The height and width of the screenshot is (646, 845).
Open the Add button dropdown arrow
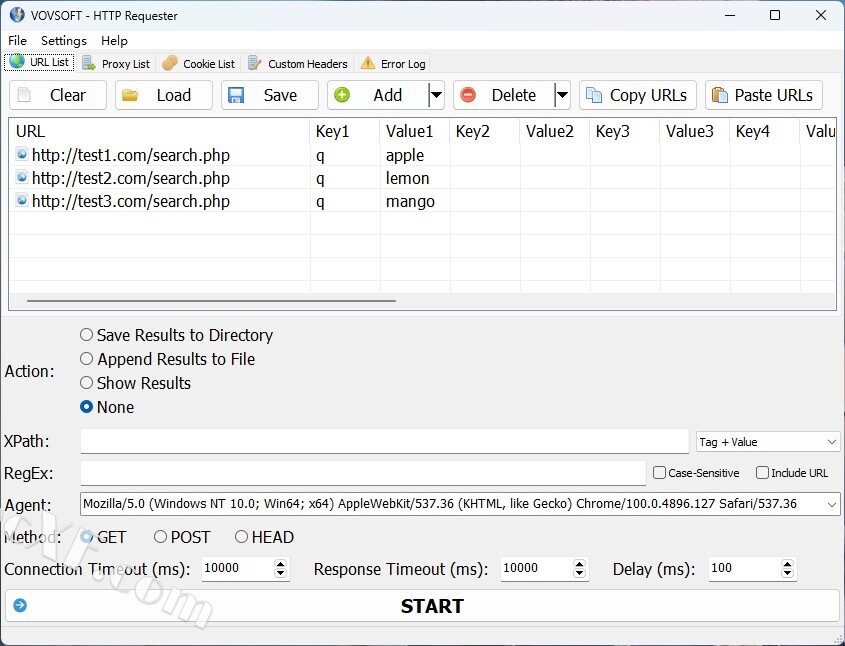(436, 95)
